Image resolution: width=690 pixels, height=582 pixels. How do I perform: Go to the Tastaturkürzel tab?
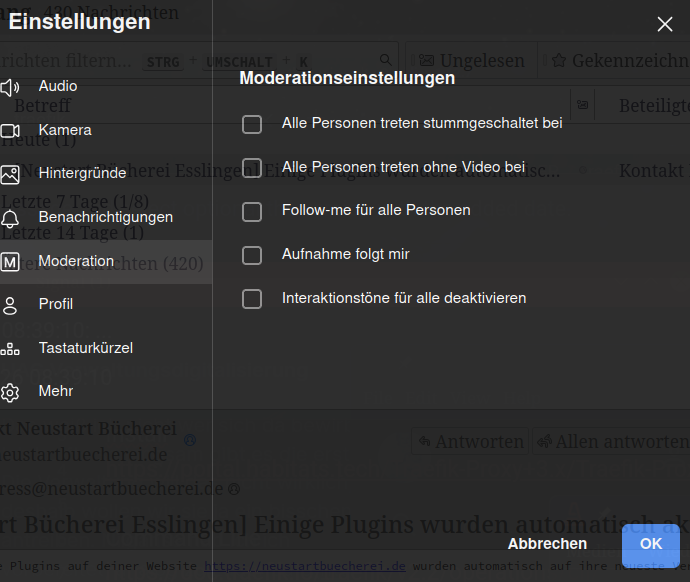pyautogui.click(x=86, y=348)
